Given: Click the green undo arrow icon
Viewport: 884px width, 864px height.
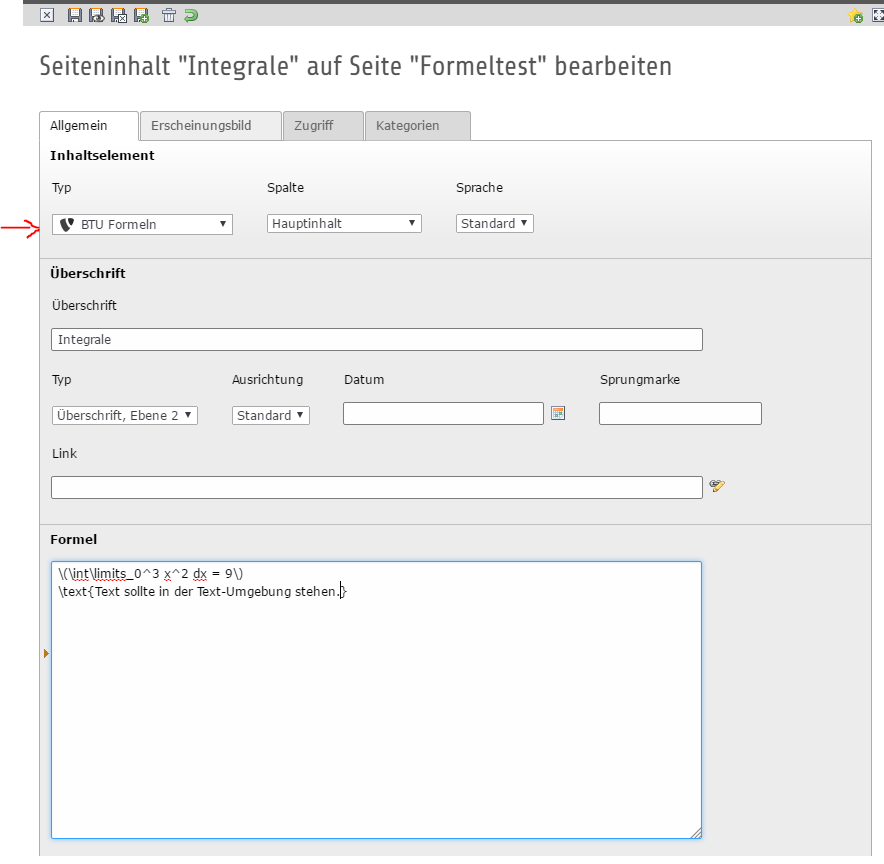Looking at the screenshot, I should [190, 15].
